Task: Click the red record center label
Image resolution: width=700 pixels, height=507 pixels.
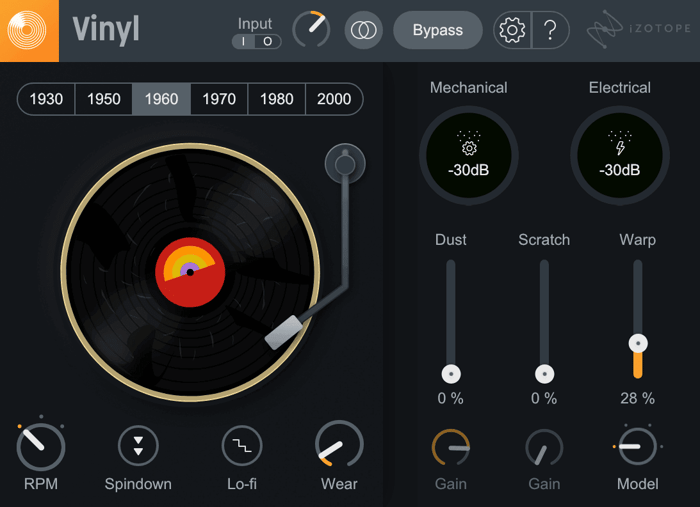Action: [190, 272]
